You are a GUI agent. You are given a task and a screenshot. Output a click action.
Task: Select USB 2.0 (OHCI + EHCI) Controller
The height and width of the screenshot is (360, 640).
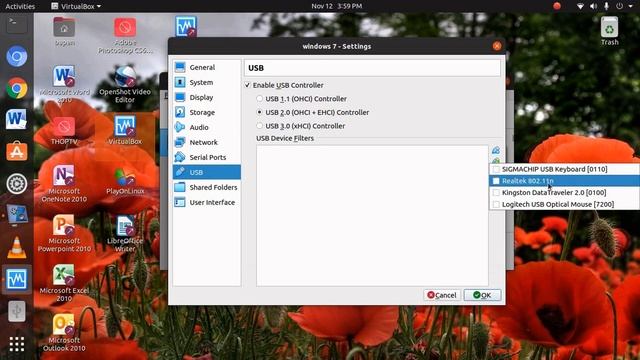pyautogui.click(x=260, y=112)
